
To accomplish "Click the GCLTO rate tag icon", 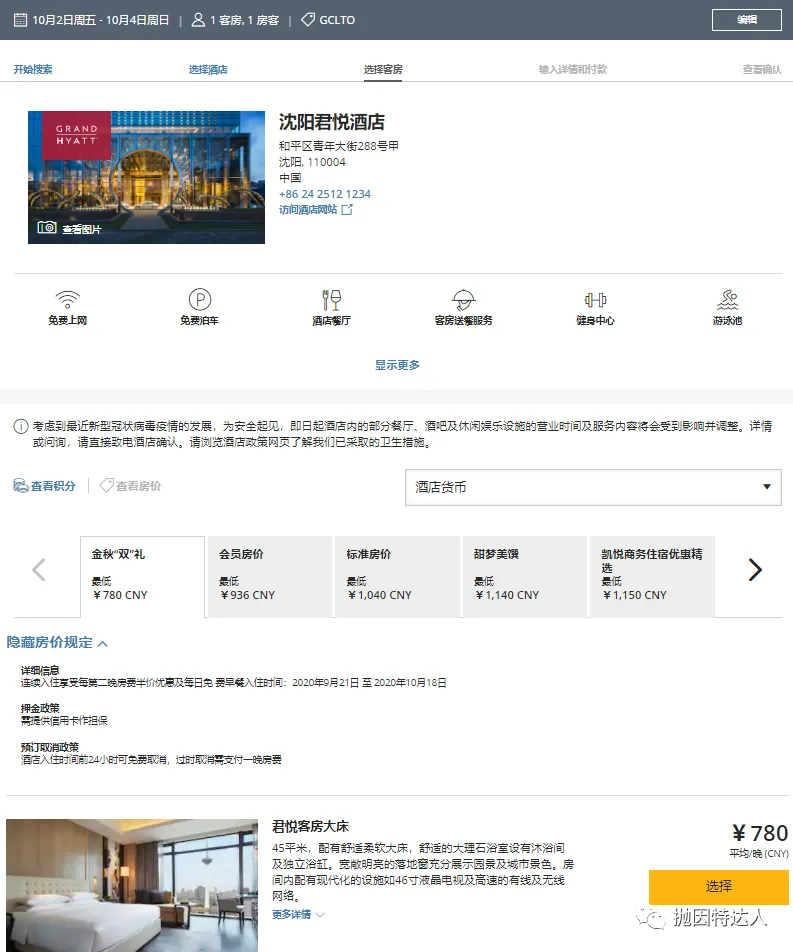I will [308, 19].
